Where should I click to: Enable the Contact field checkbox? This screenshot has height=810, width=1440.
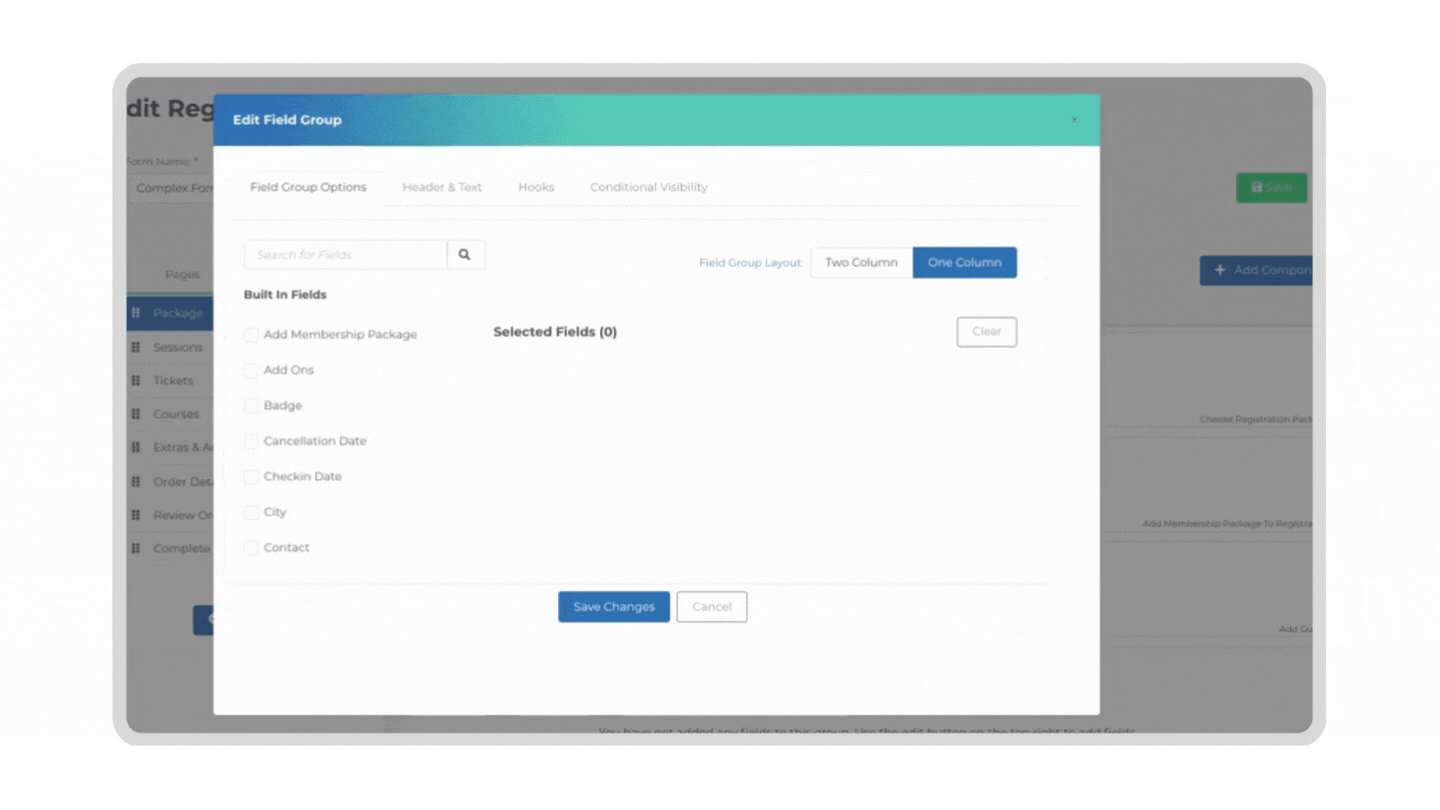point(251,548)
